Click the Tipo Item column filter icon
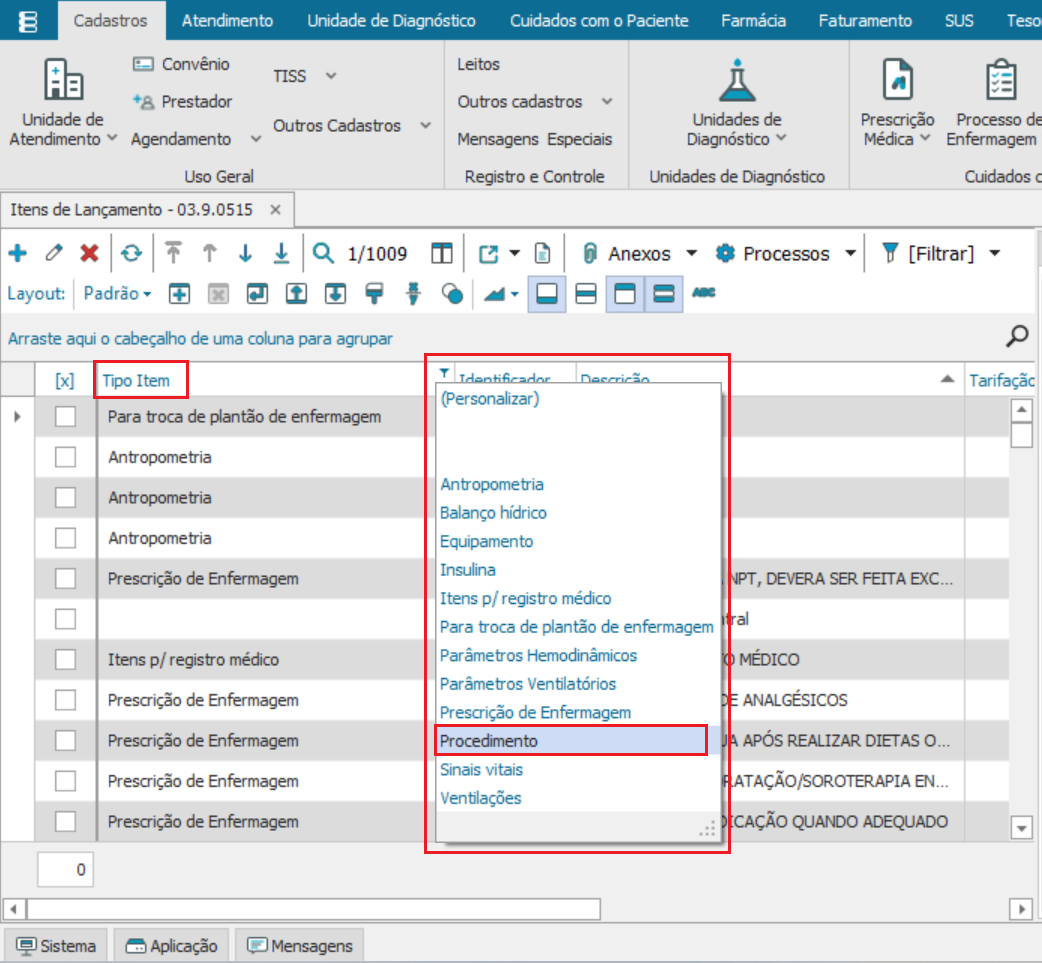This screenshot has height=963, width=1042. (x=443, y=373)
